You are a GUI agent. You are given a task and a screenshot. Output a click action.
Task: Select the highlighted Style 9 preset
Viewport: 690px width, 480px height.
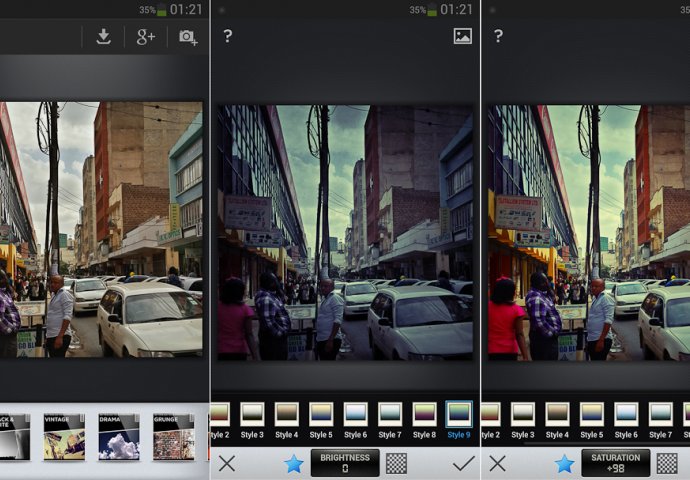[459, 415]
